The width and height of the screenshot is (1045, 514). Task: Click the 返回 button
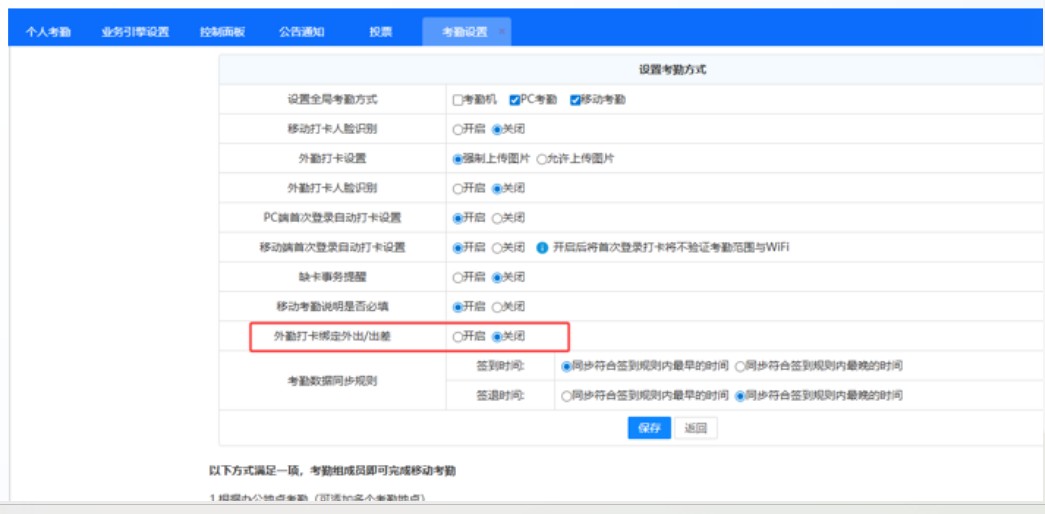click(695, 428)
